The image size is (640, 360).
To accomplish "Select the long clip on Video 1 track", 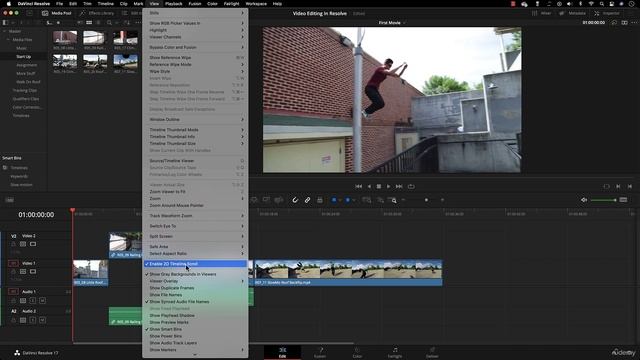I will click(x=349, y=273).
